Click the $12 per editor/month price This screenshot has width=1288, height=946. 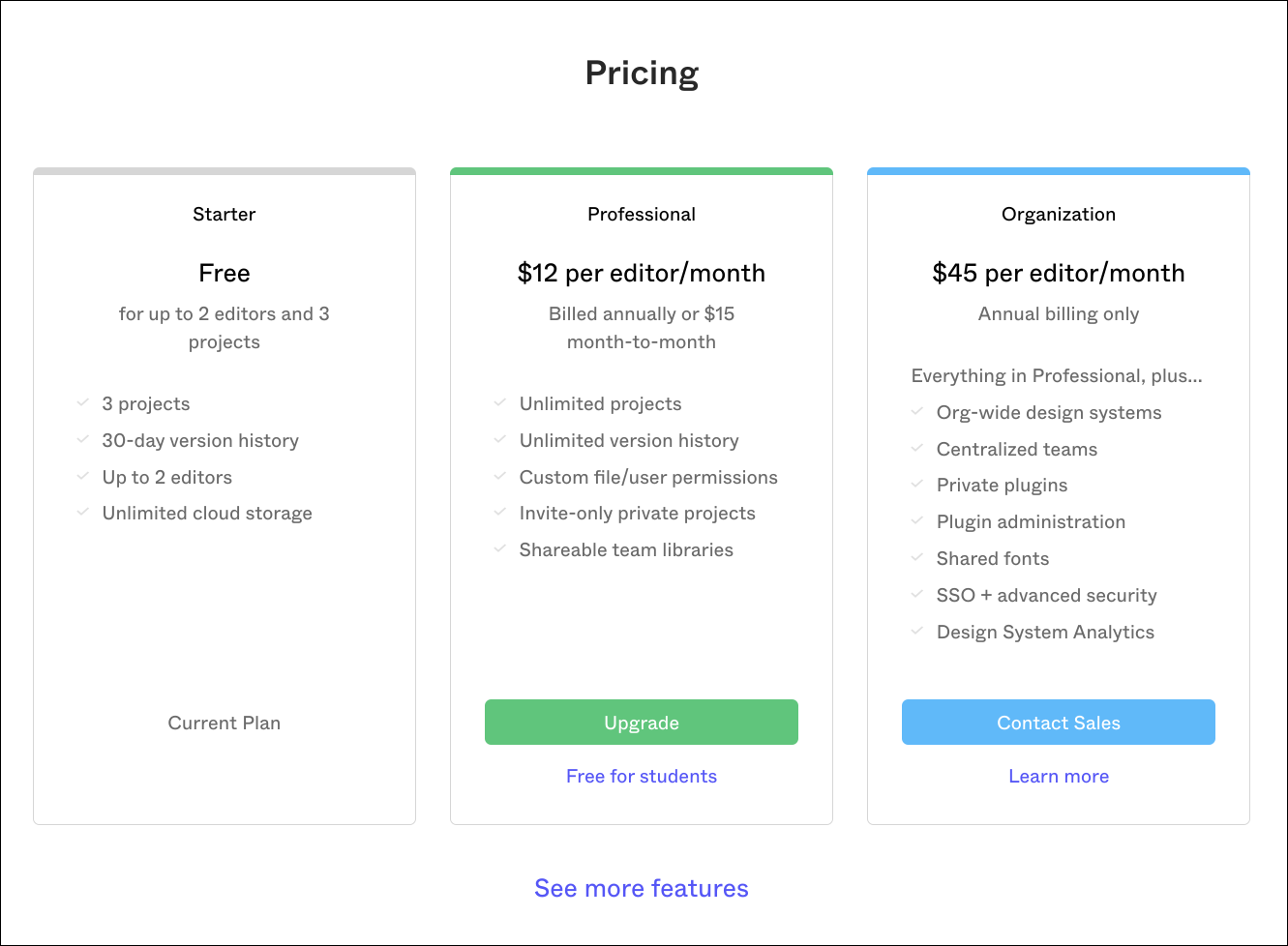tap(641, 273)
